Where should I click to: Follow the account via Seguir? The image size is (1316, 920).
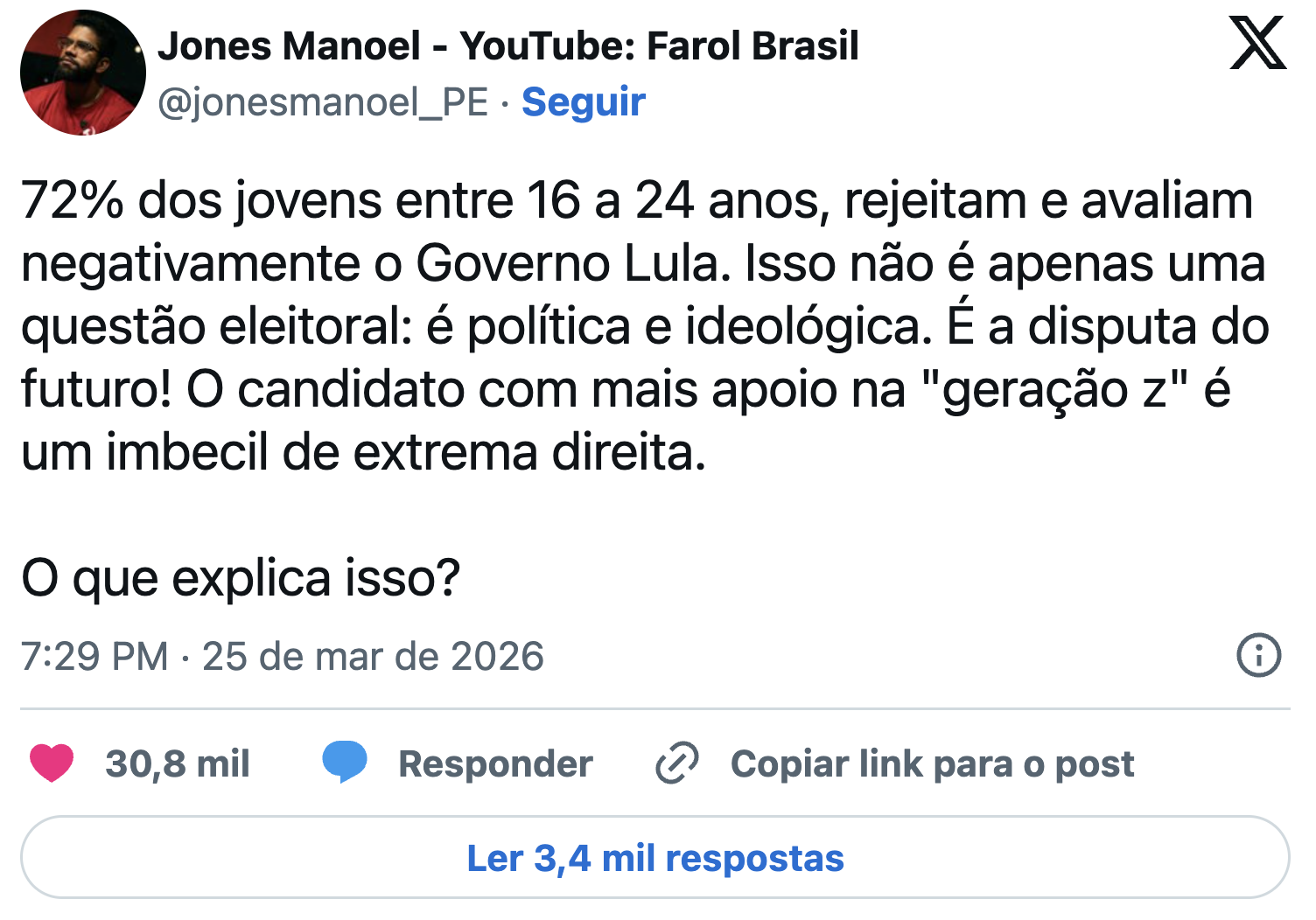click(x=584, y=102)
